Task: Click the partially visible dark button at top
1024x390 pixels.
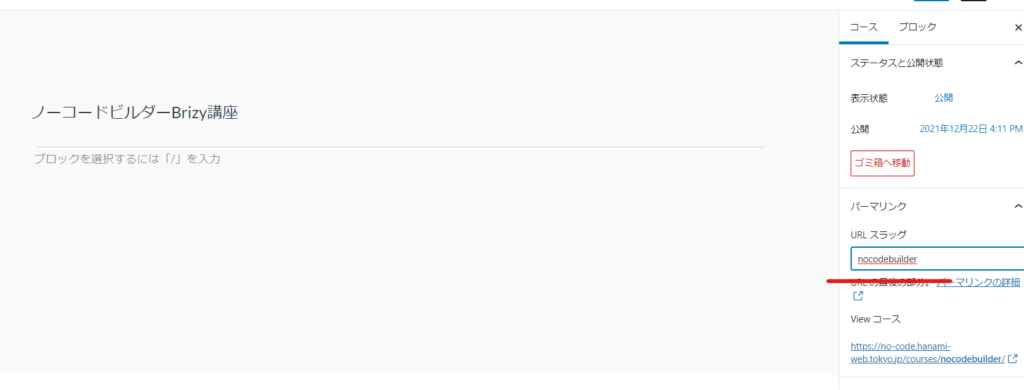Action: click(973, 1)
